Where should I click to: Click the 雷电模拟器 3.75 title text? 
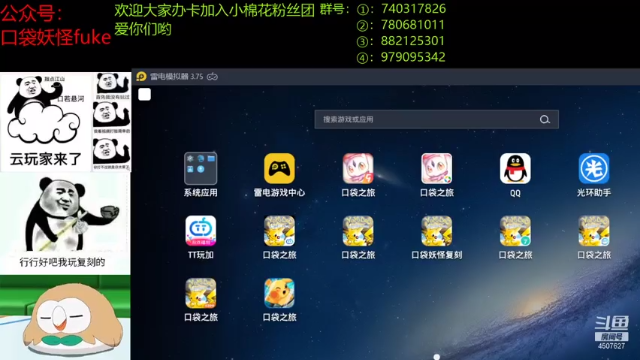(176, 76)
